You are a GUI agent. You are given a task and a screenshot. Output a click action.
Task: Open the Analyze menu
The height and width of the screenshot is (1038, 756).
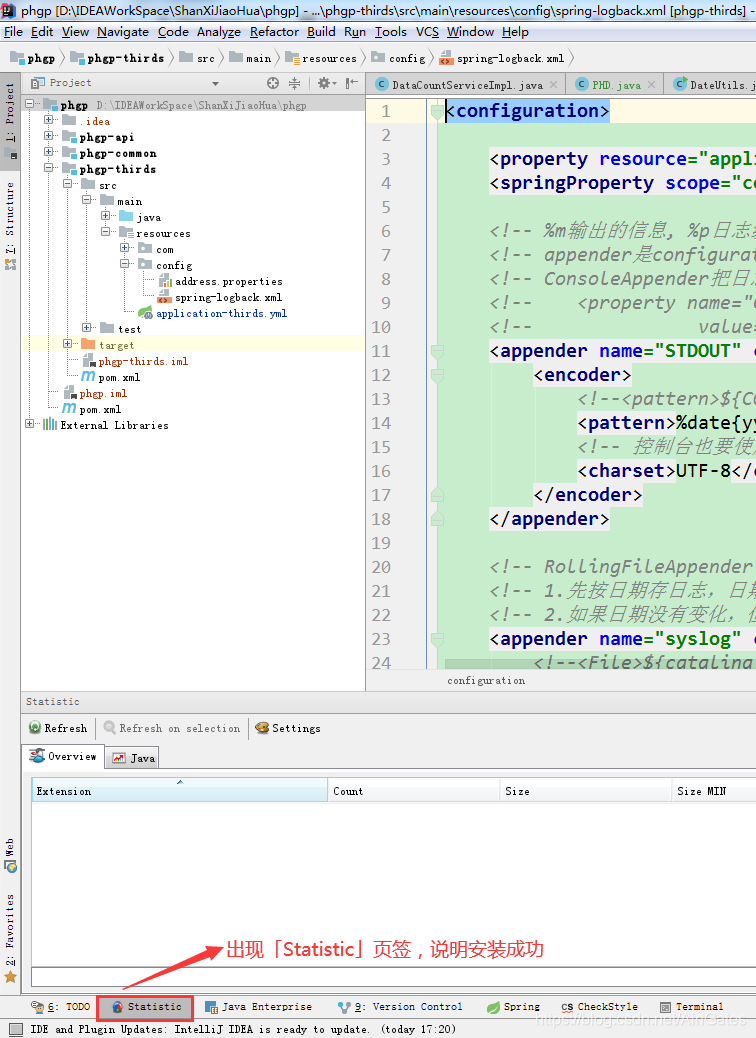tap(219, 32)
